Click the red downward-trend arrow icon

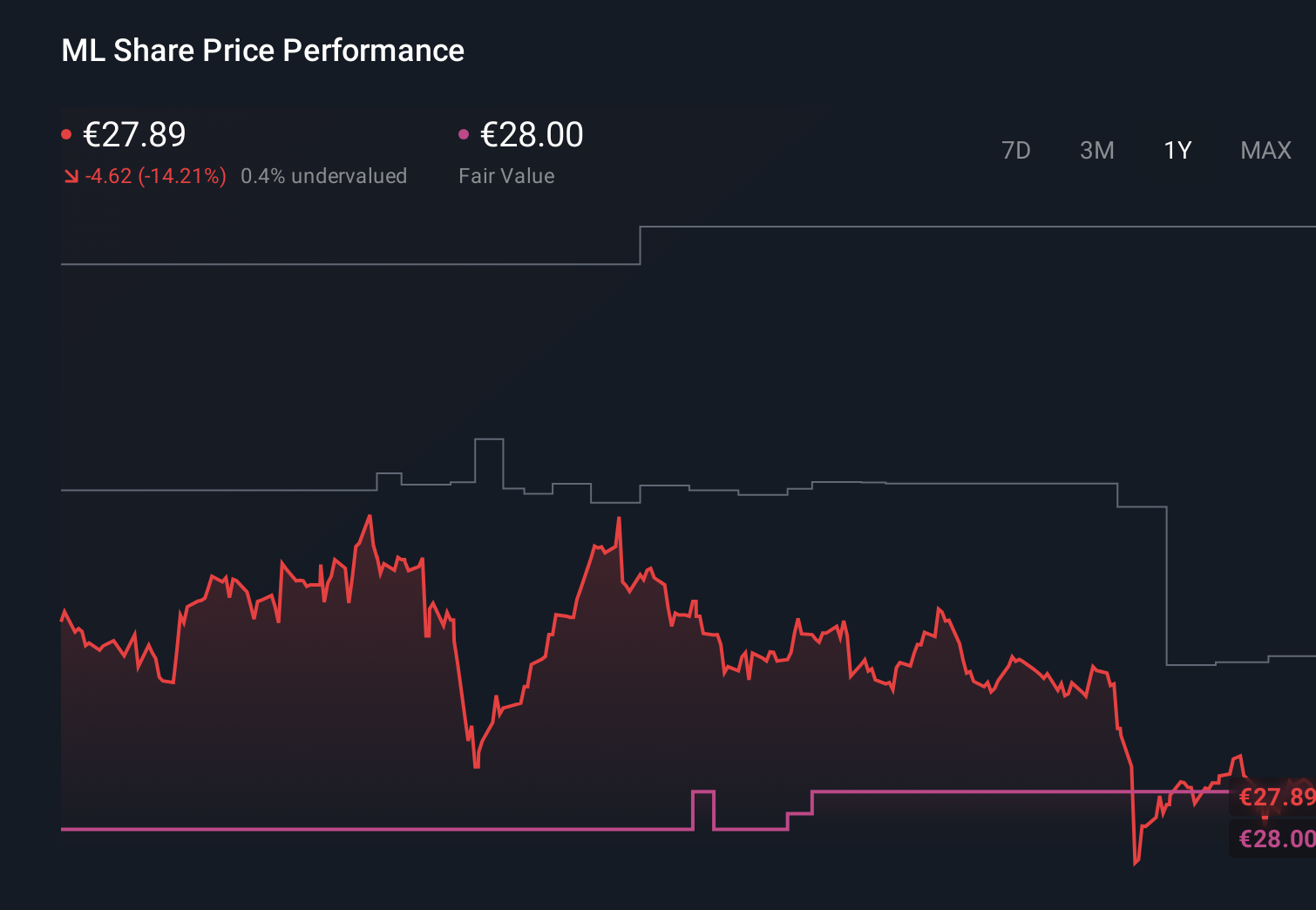pyautogui.click(x=71, y=175)
